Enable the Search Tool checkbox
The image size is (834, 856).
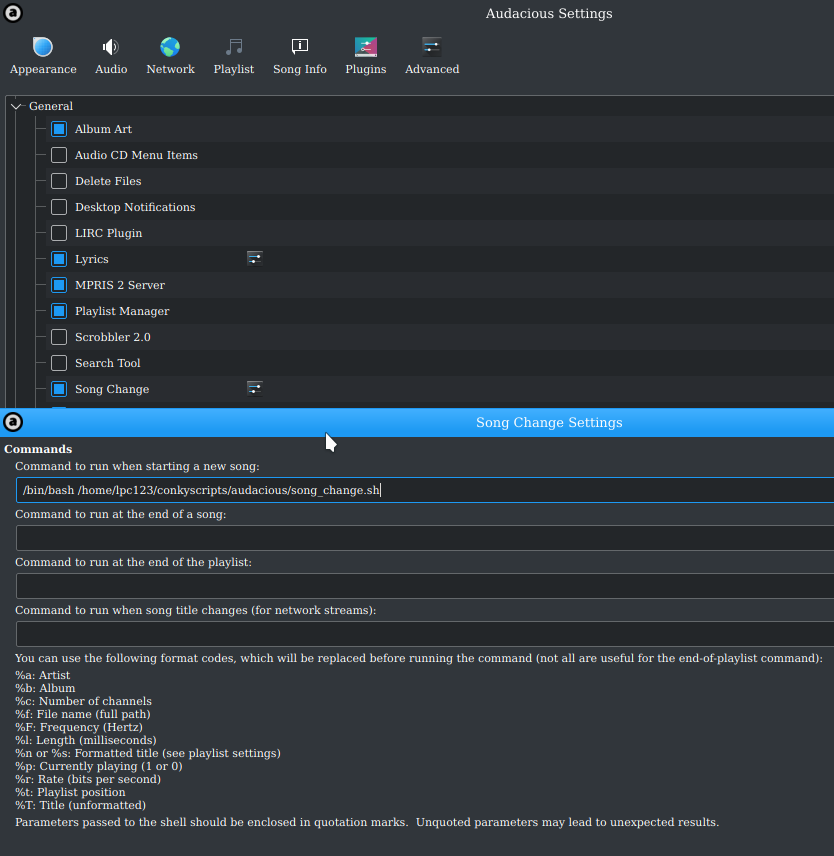(59, 363)
